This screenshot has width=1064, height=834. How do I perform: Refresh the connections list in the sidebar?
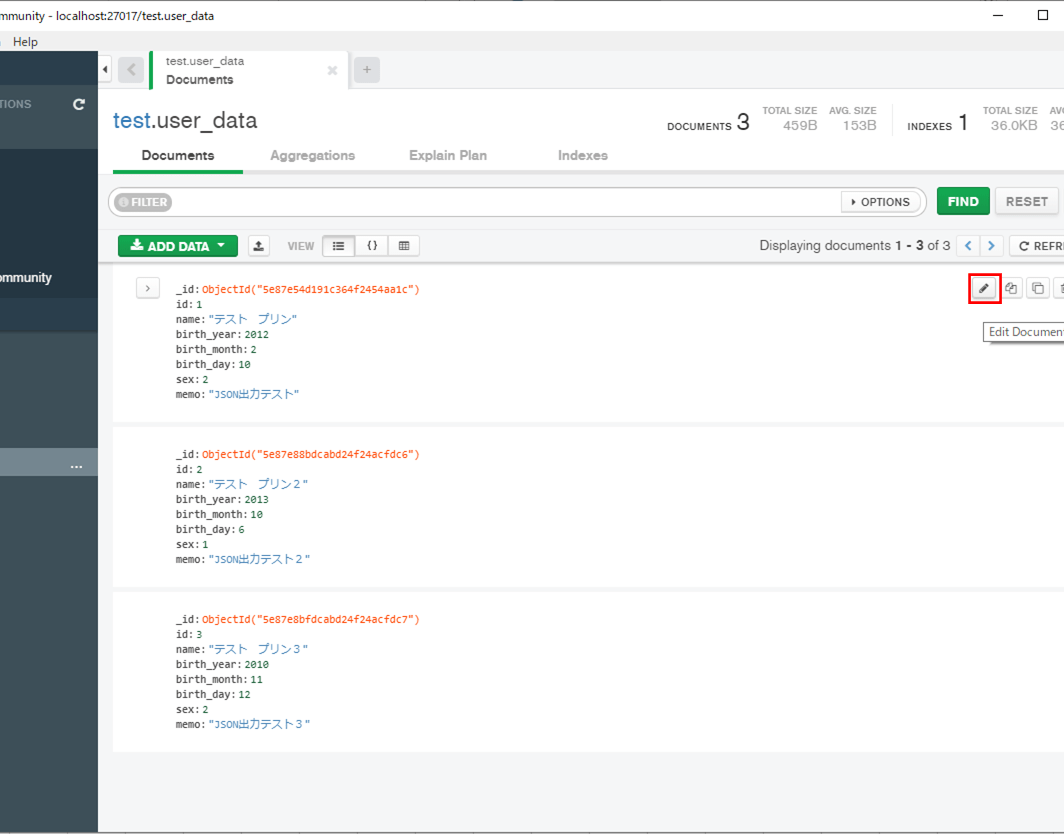tap(78, 103)
